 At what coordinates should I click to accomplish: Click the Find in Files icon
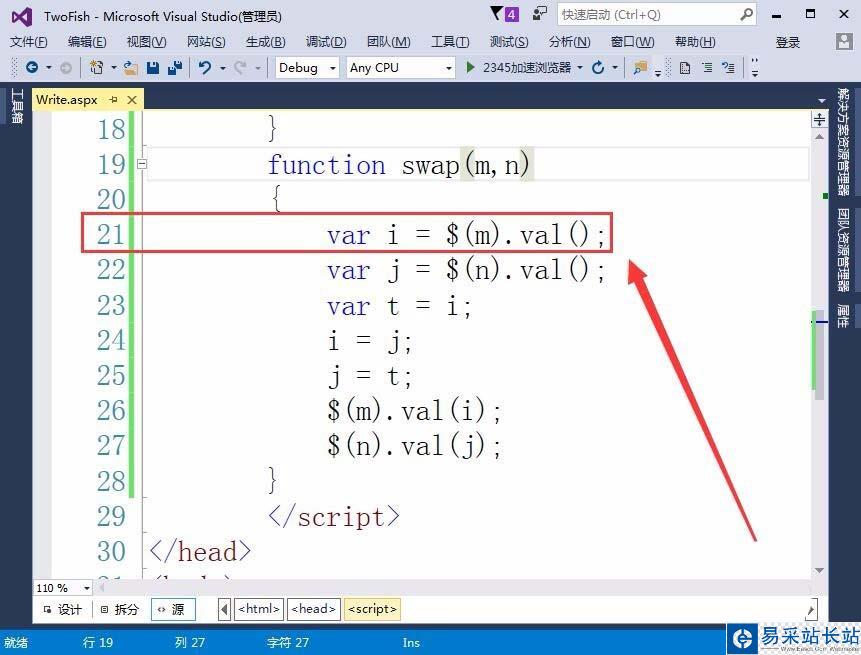(640, 68)
